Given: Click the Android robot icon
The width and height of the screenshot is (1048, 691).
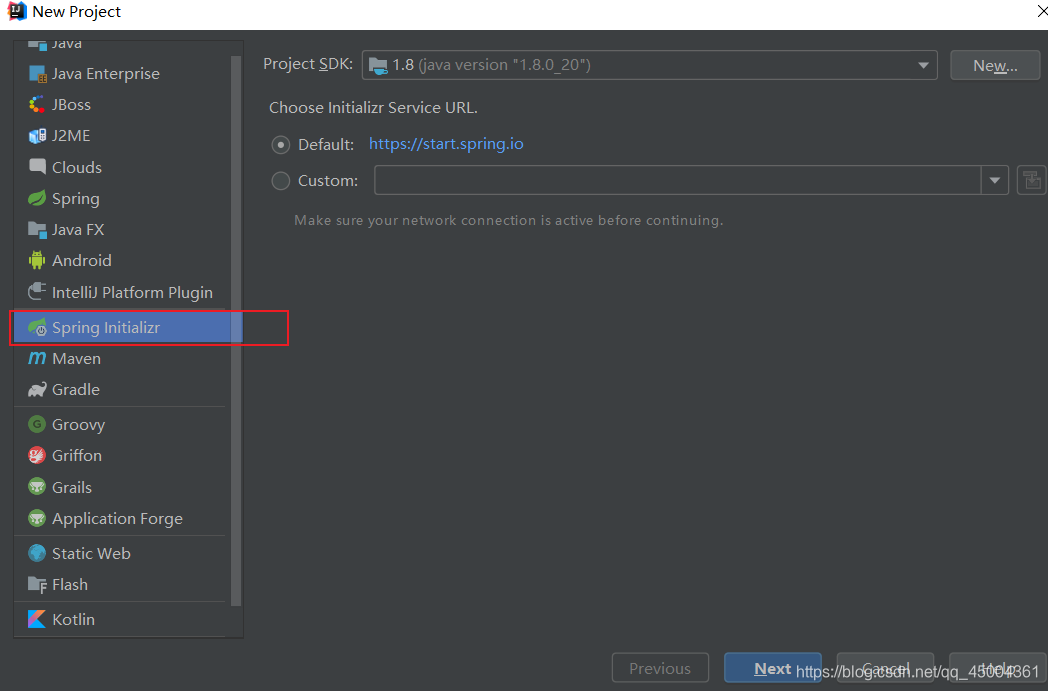Looking at the screenshot, I should point(37,261).
